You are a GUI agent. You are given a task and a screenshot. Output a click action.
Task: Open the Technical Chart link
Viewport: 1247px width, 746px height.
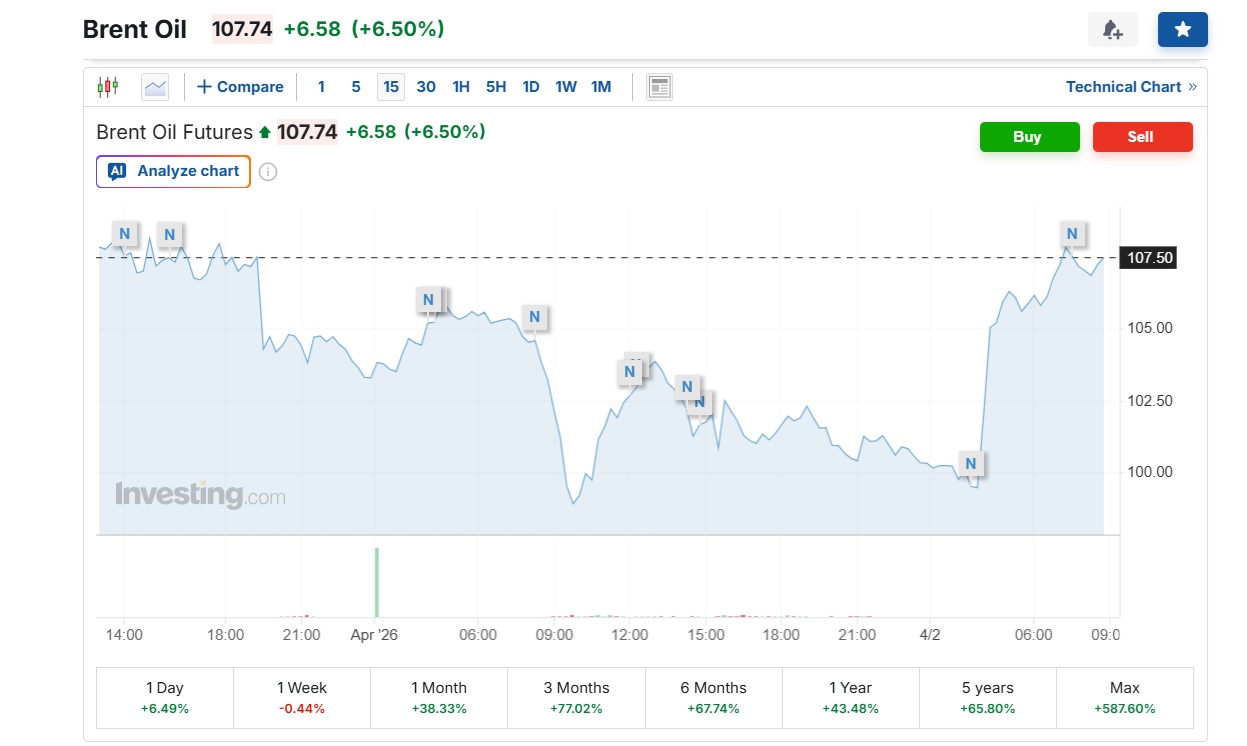point(1130,87)
